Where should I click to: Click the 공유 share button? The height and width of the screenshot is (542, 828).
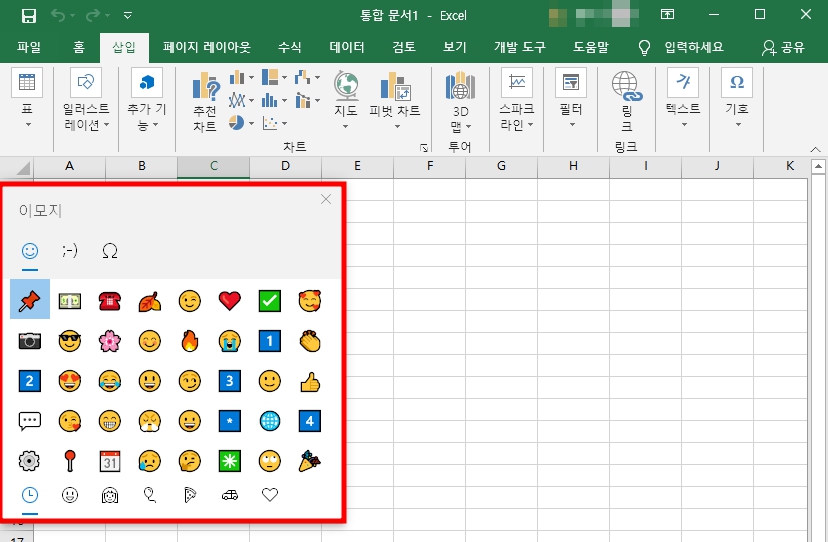coord(783,48)
